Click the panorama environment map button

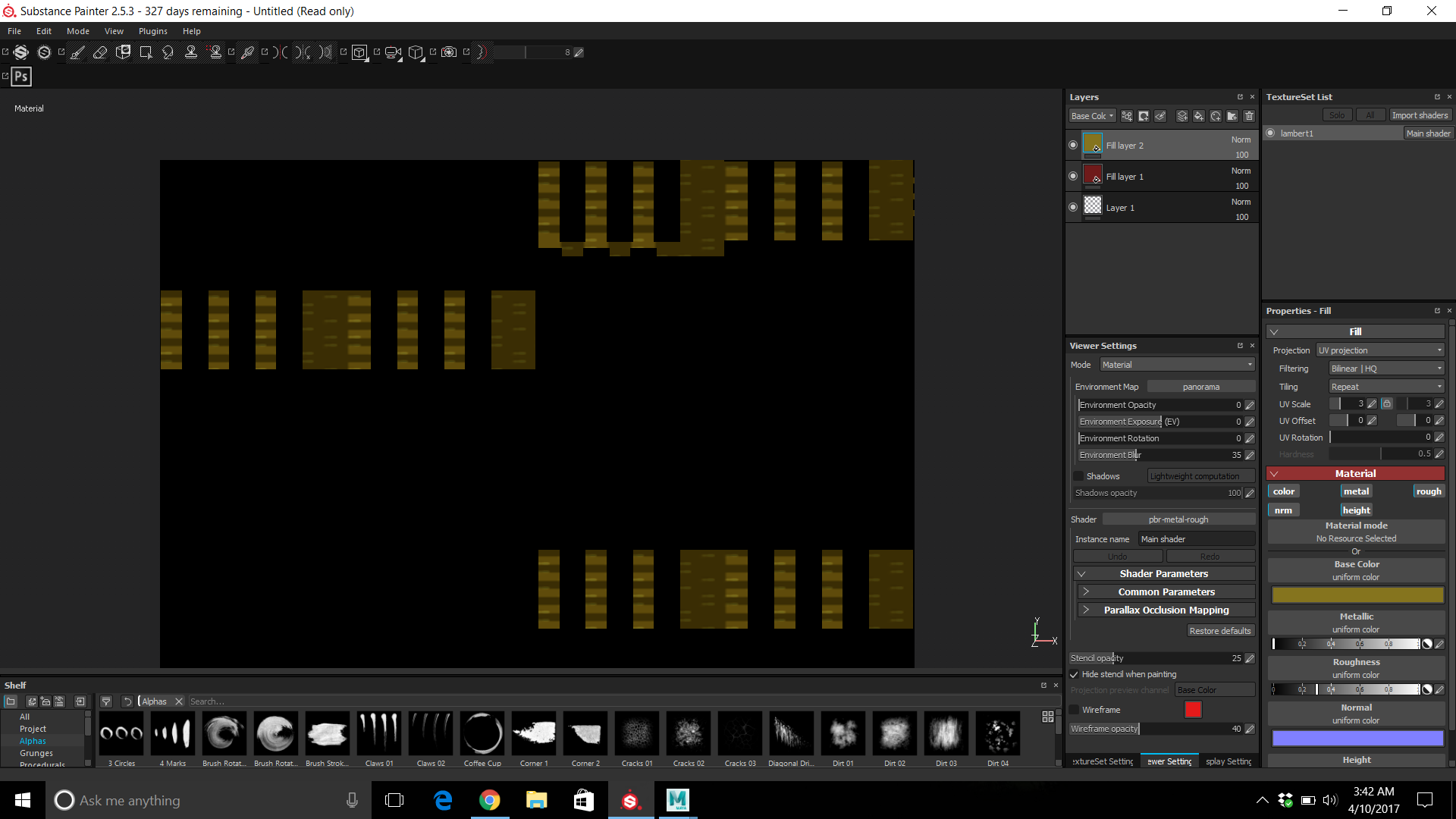(x=1201, y=387)
